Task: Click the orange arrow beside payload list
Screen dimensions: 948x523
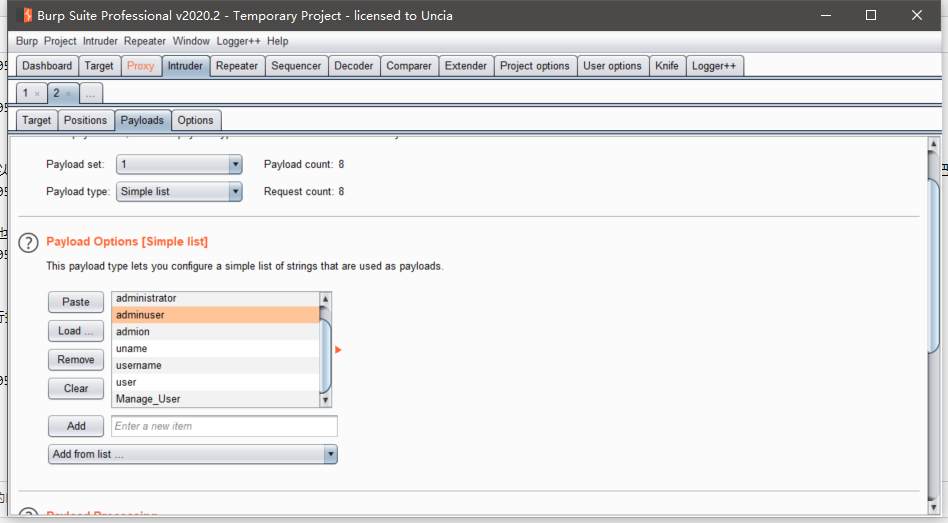Action: coord(339,349)
